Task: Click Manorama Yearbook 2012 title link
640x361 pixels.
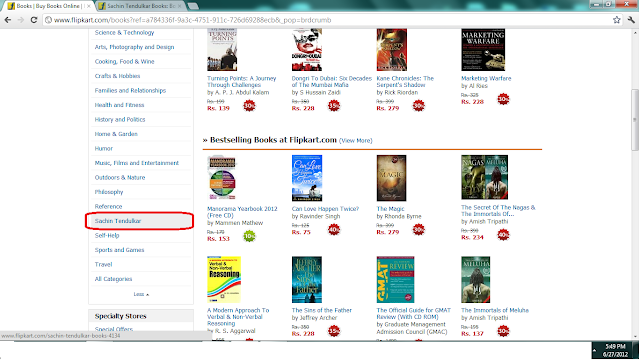Action: tap(242, 212)
